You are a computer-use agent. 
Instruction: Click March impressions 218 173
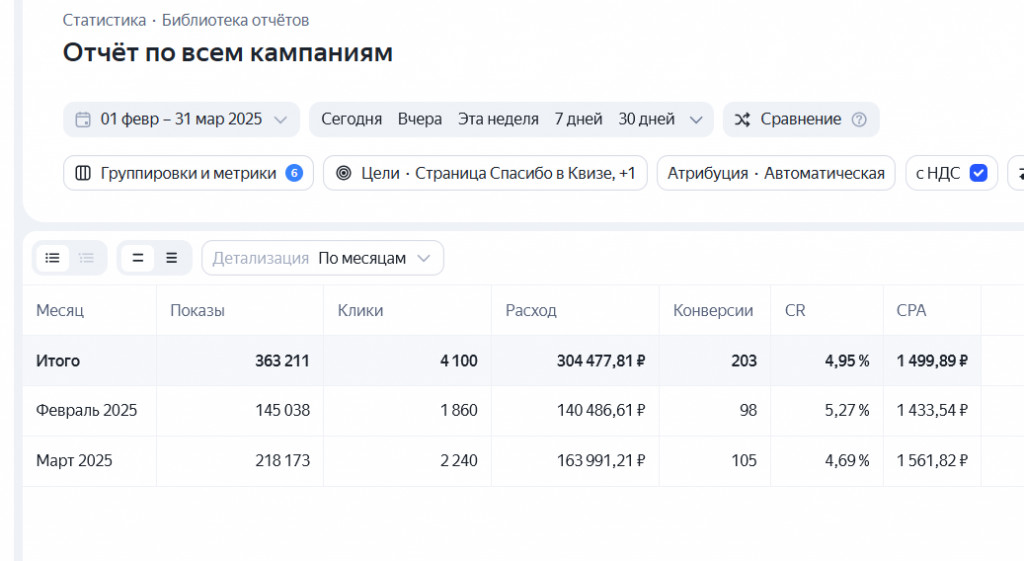[282, 460]
